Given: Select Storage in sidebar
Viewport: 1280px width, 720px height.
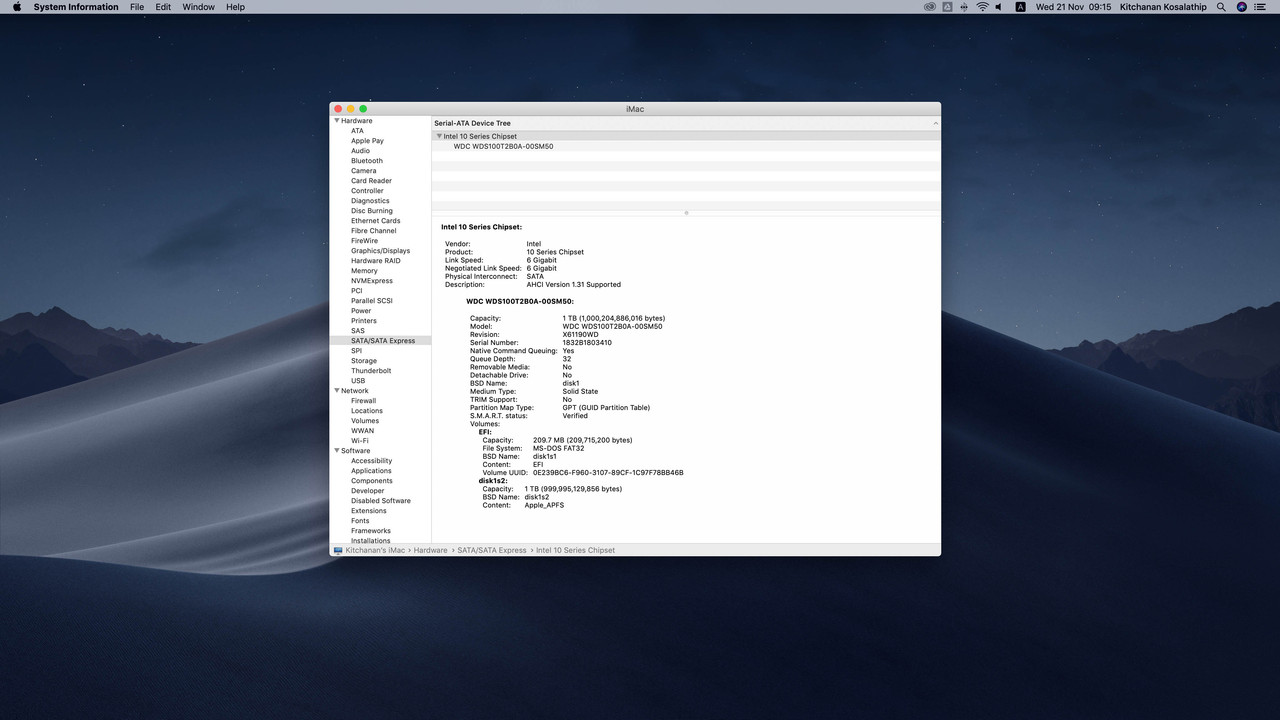Looking at the screenshot, I should (364, 361).
